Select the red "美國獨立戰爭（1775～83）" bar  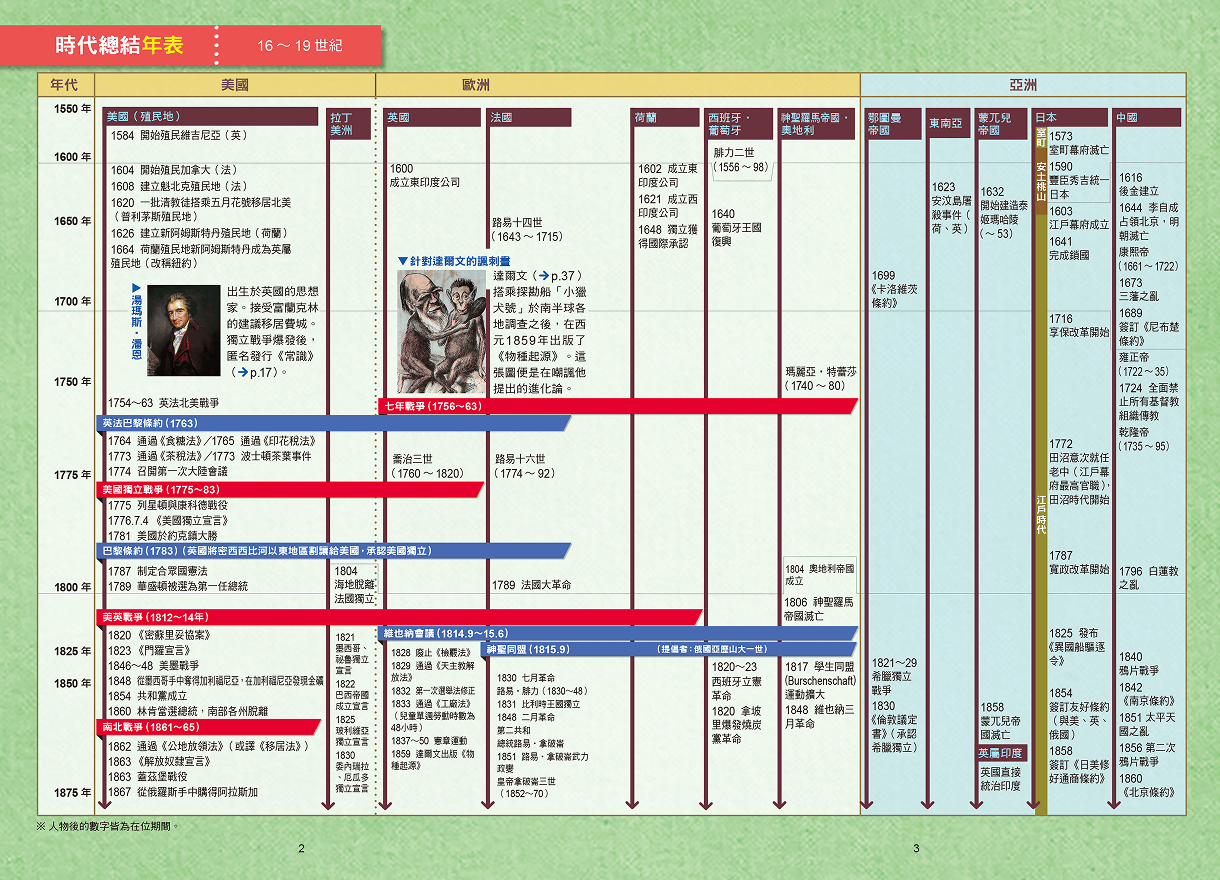290,490
